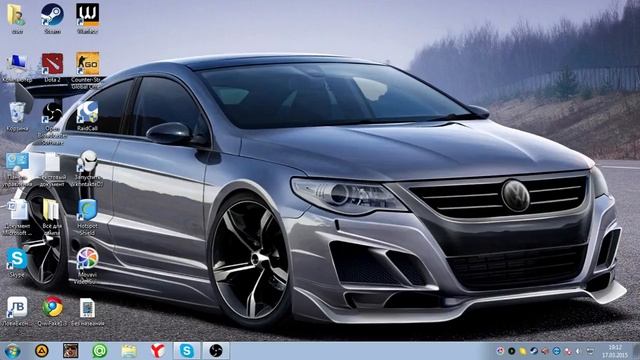Open the Microsoft document file on the desktop
Screen dimensions: 640x360
(x=17, y=211)
